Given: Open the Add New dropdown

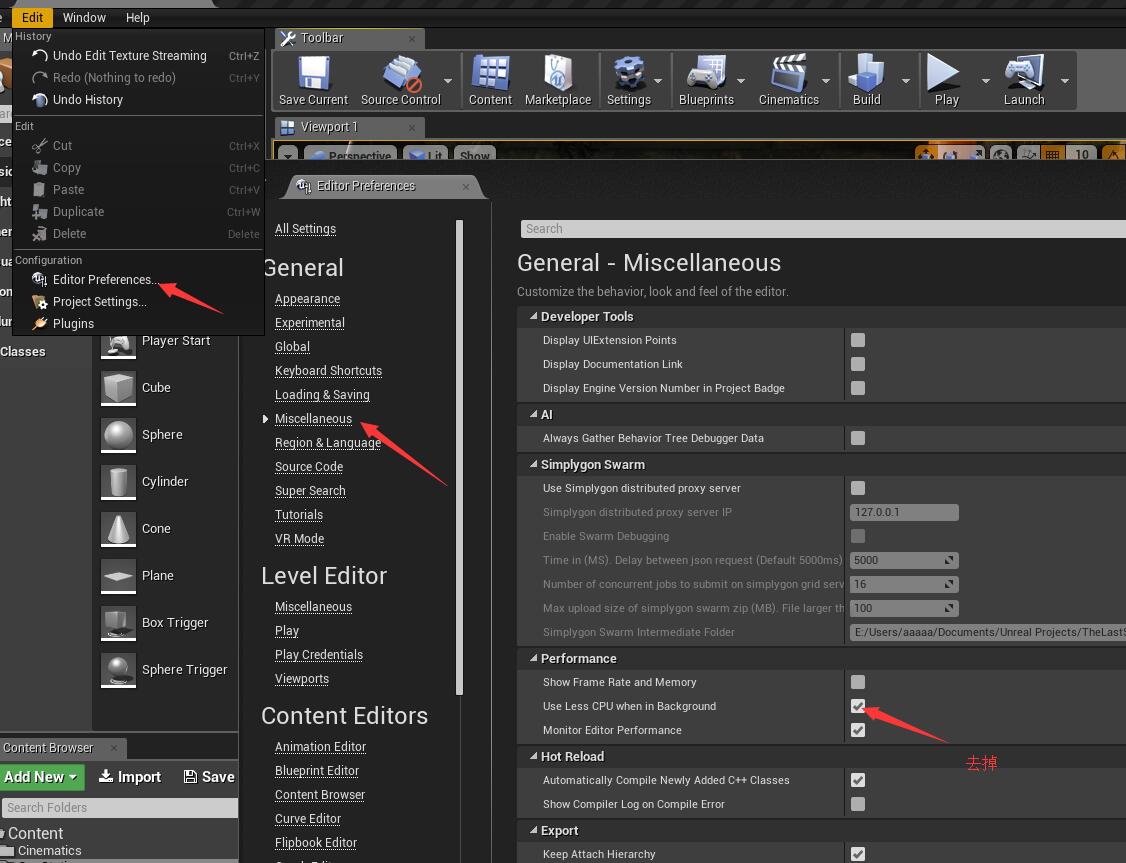Looking at the screenshot, I should point(42,777).
